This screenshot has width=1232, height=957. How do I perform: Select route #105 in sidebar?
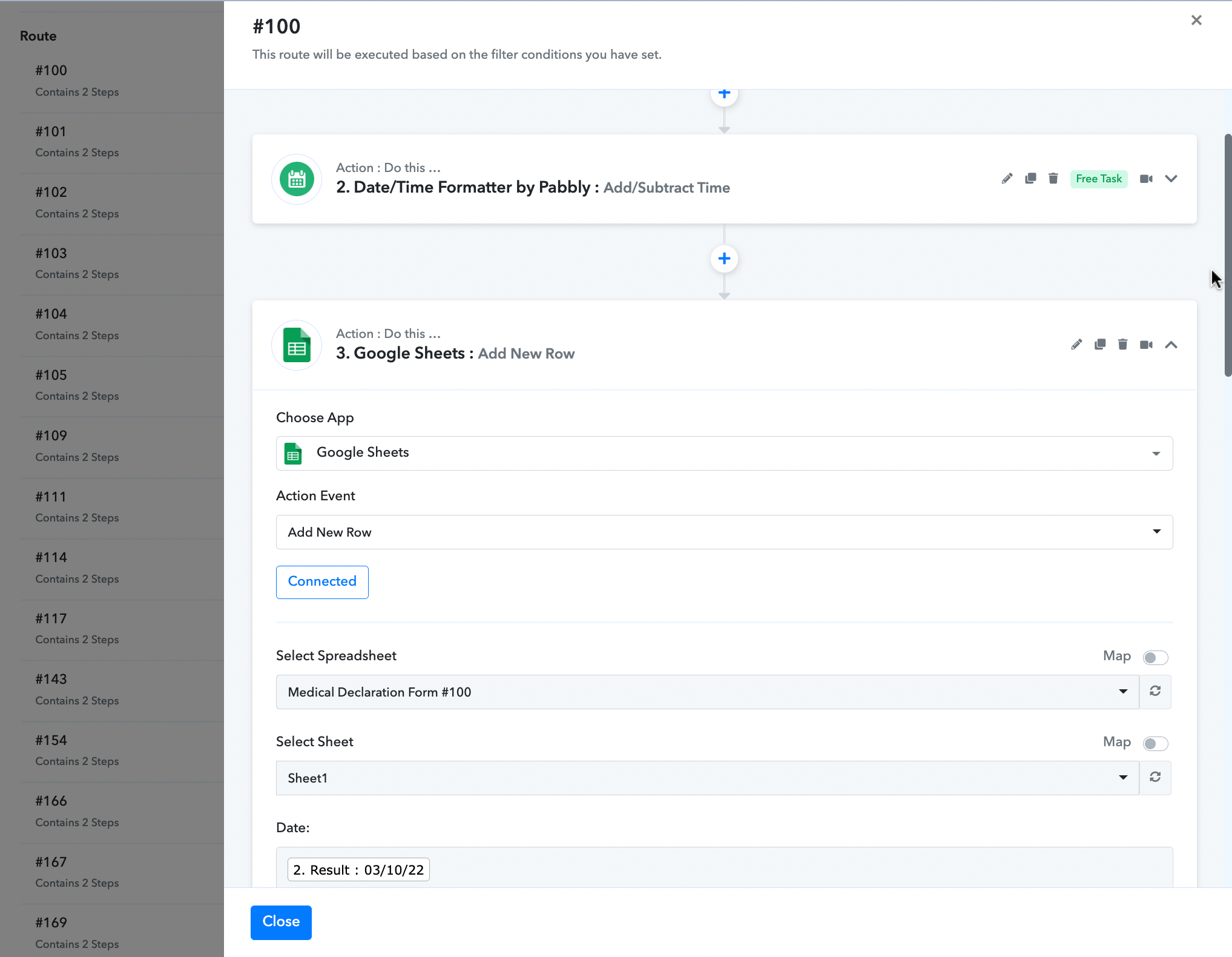coord(122,386)
